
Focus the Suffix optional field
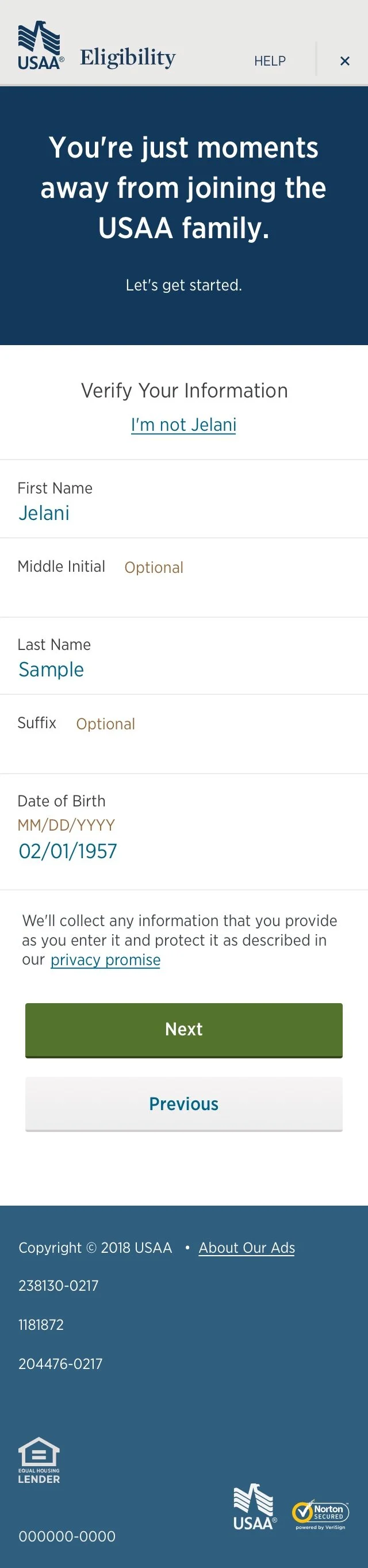tap(183, 734)
